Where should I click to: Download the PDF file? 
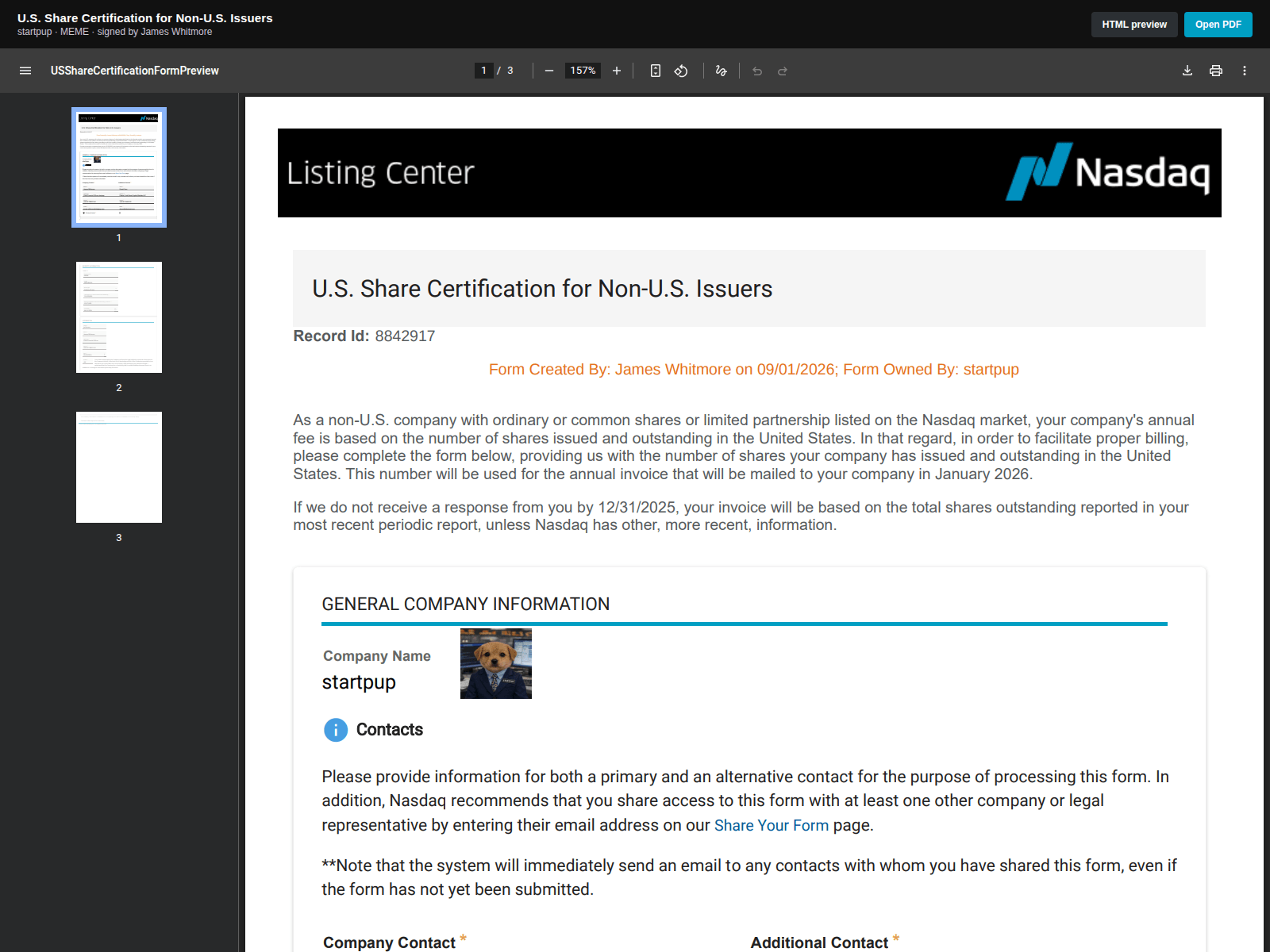pyautogui.click(x=1187, y=71)
